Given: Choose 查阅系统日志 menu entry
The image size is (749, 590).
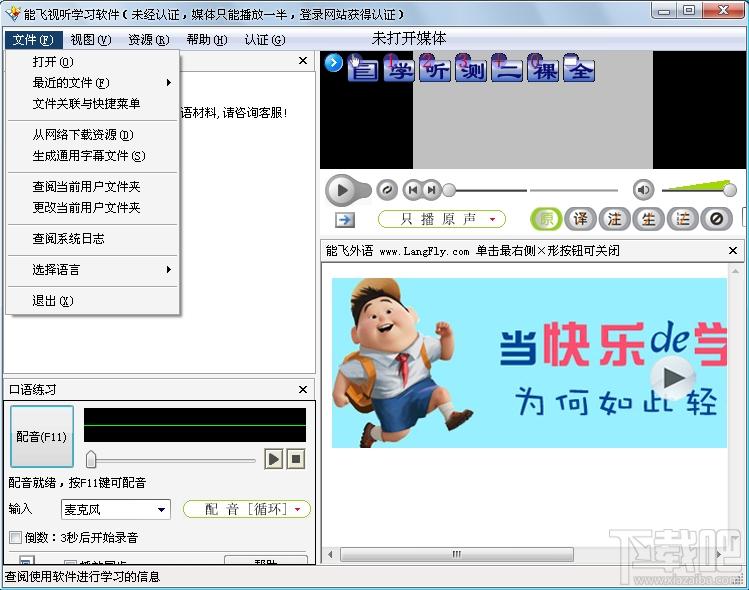Looking at the screenshot, I should pos(93,239).
